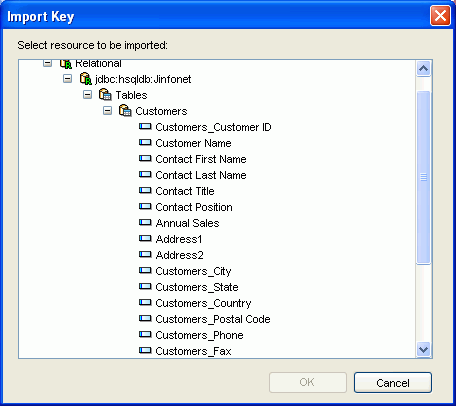This screenshot has width=456, height=406.
Task: Click the Relational node icon
Action: 66,63
